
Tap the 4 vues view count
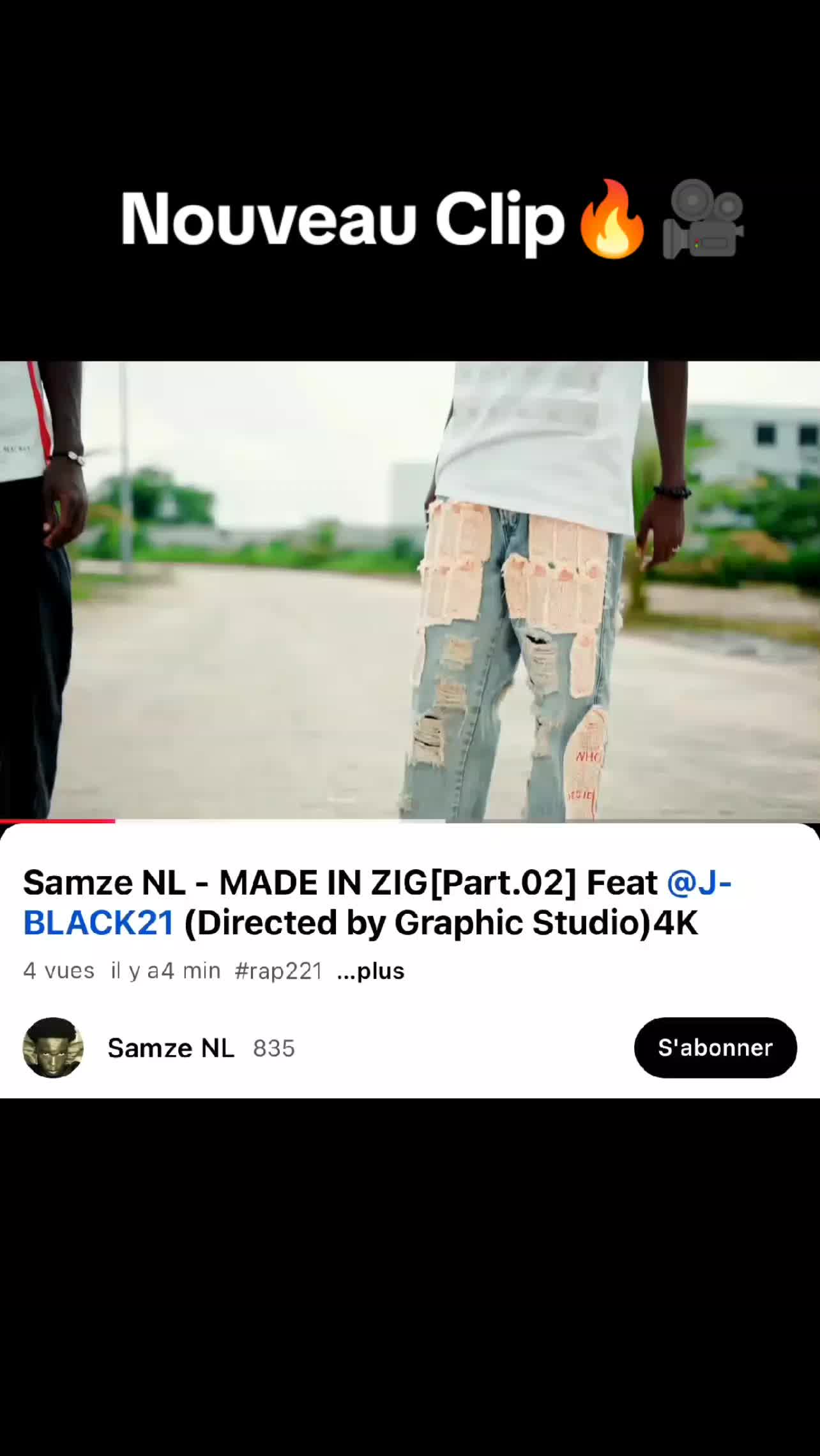pyautogui.click(x=59, y=971)
